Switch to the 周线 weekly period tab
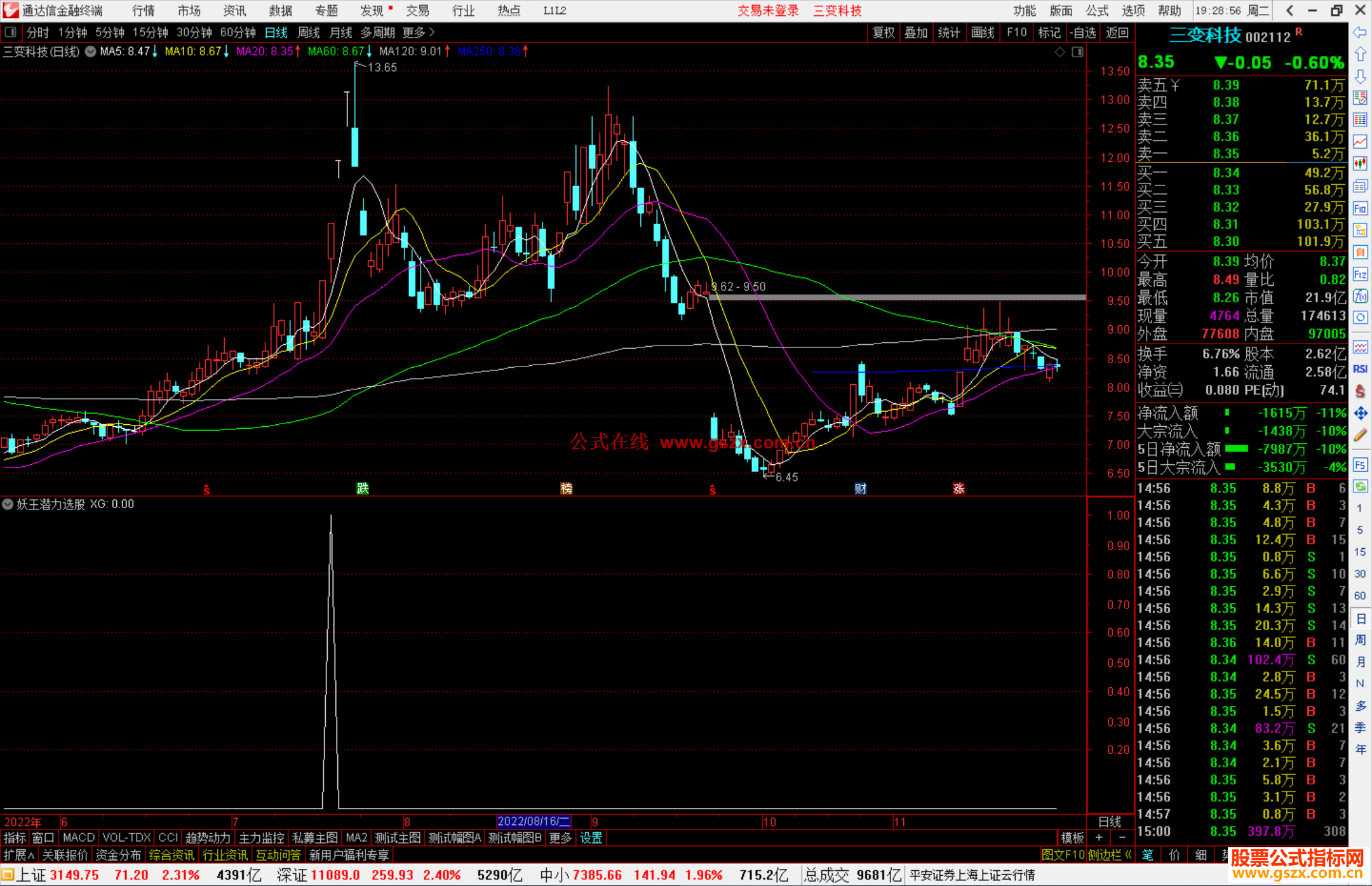The image size is (1372, 886). tap(309, 32)
